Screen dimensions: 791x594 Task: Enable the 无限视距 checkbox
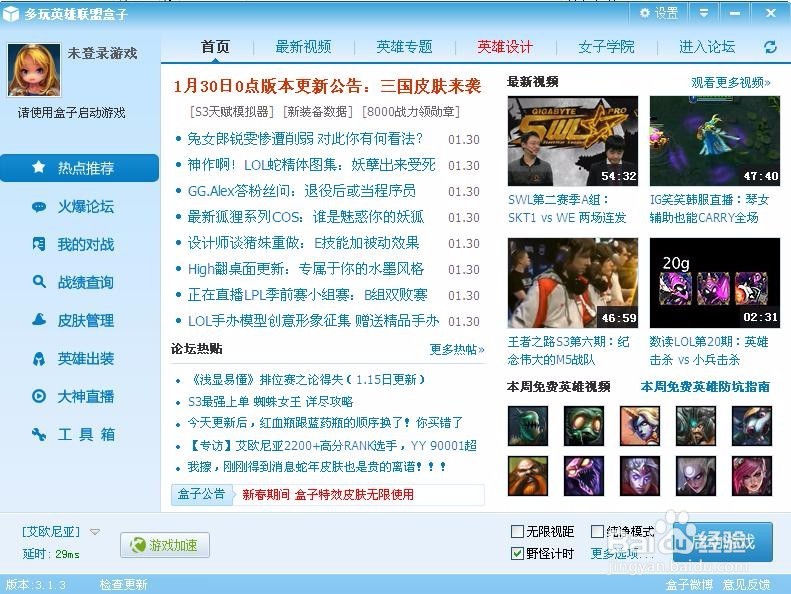coord(517,531)
